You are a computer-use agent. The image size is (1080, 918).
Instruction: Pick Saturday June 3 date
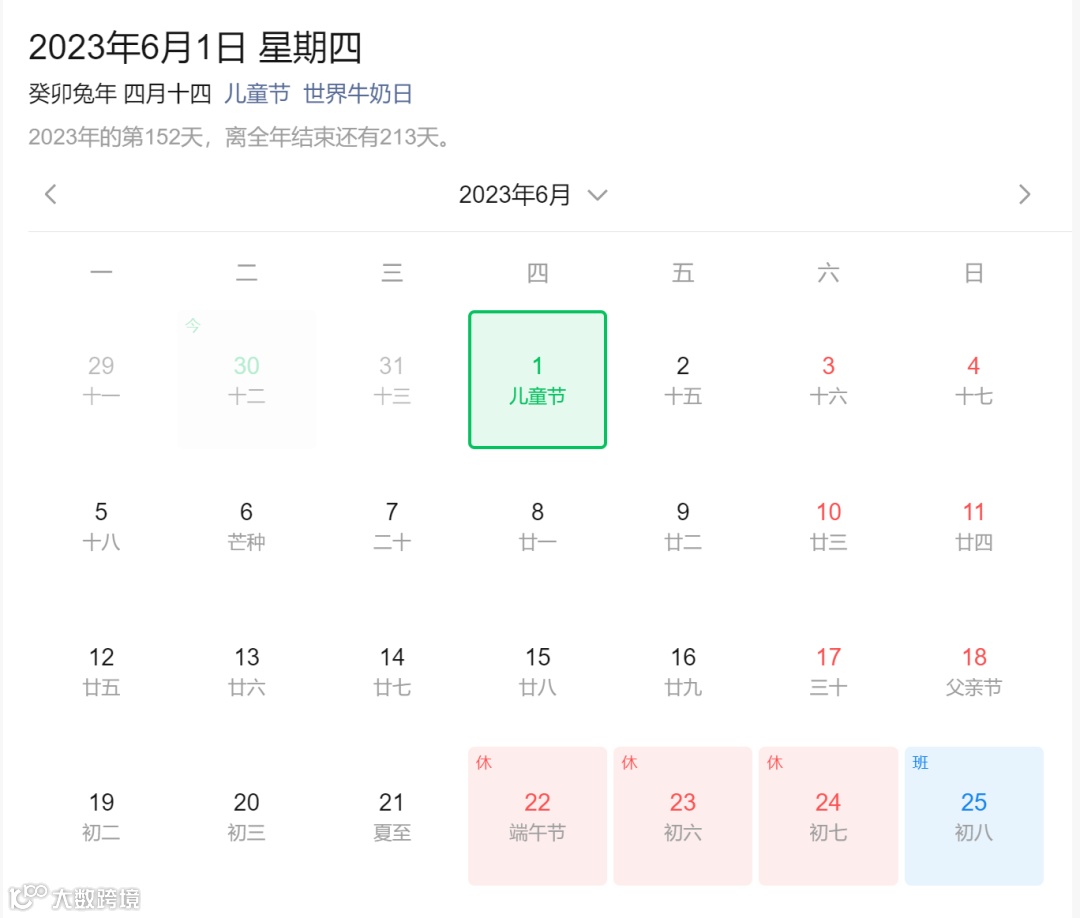click(828, 379)
